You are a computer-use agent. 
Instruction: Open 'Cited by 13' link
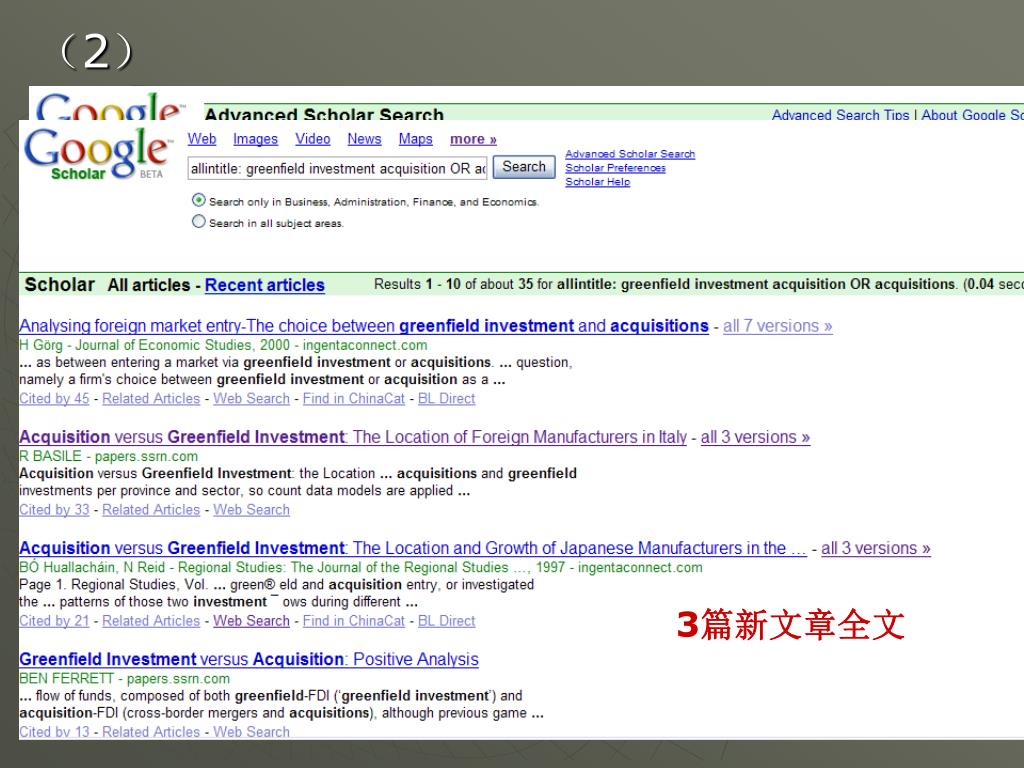(54, 731)
